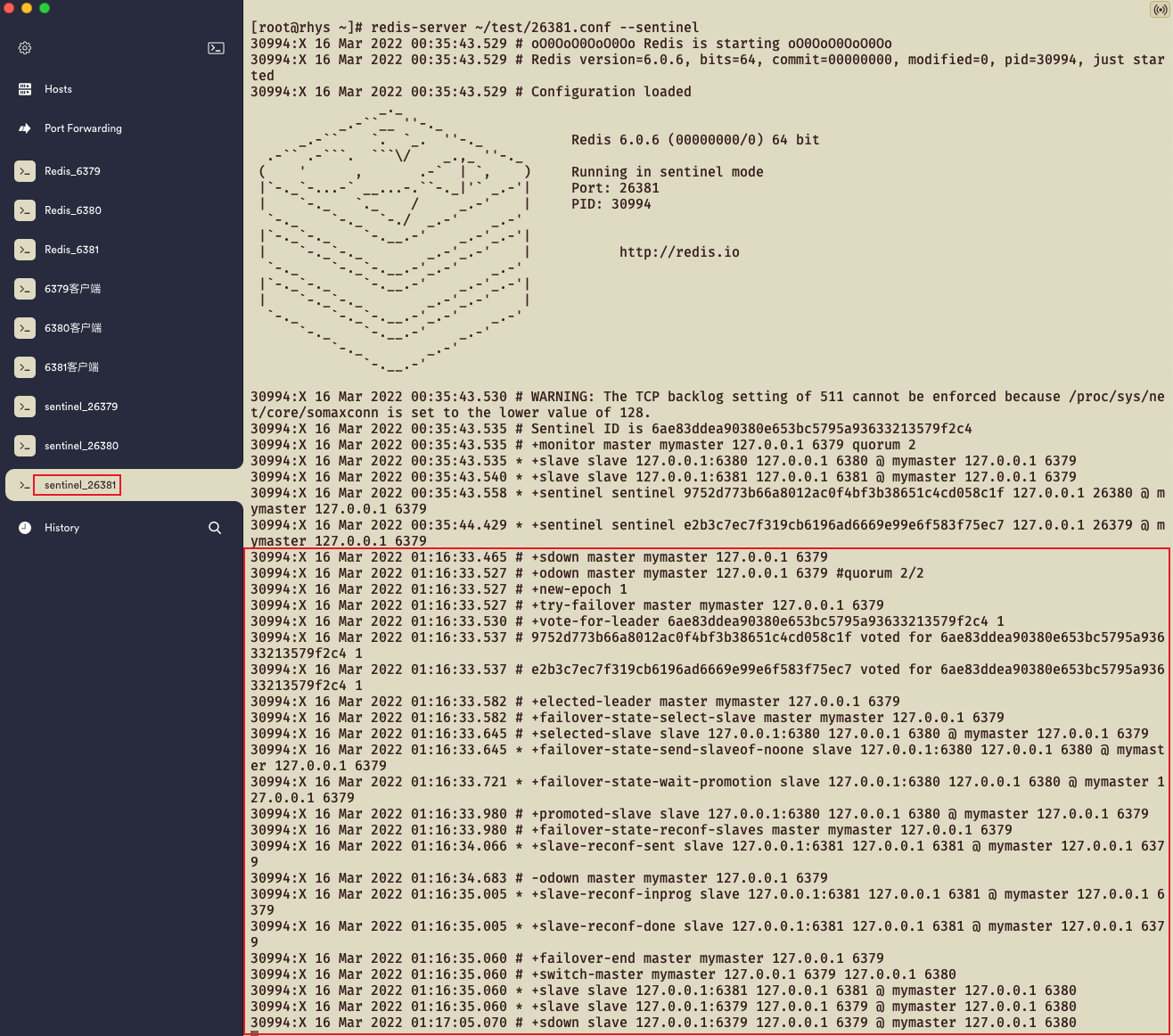Click the yellow macOS minimize button
Screen dimensions: 1173x1036
pos(27,8)
